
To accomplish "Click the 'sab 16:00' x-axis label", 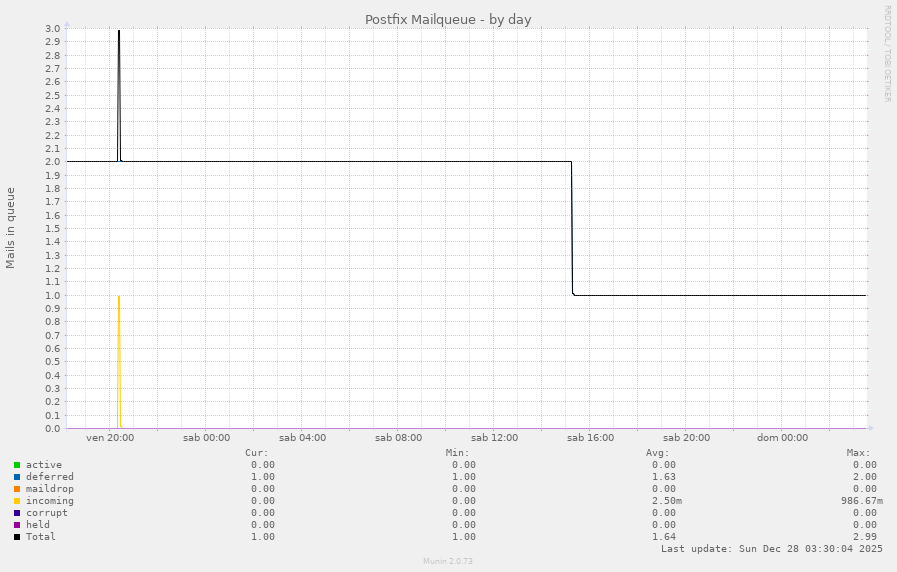I will pos(590,438).
